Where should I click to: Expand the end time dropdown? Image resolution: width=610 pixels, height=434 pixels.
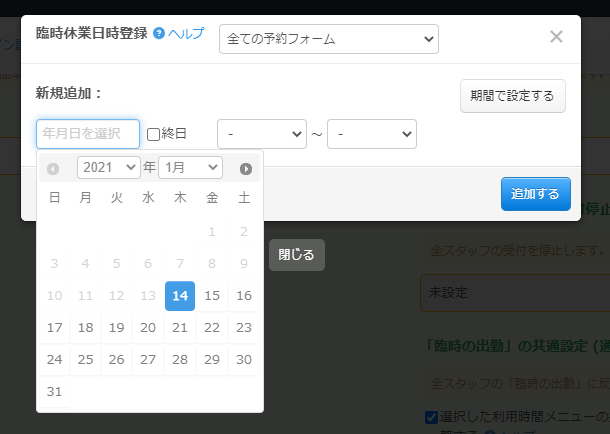[371, 134]
